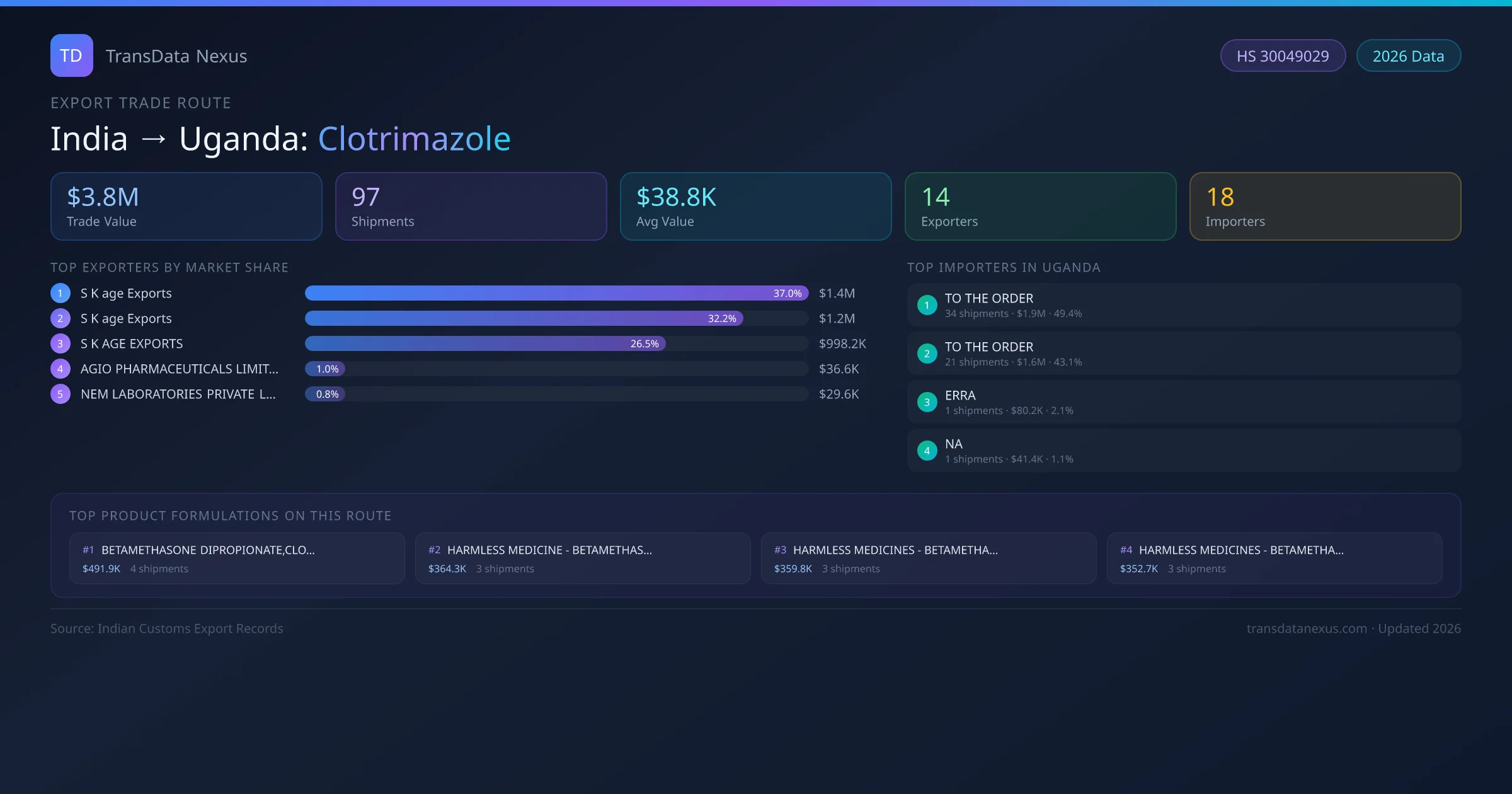
Task: Click the 2026 Data badge
Action: pyautogui.click(x=1408, y=56)
